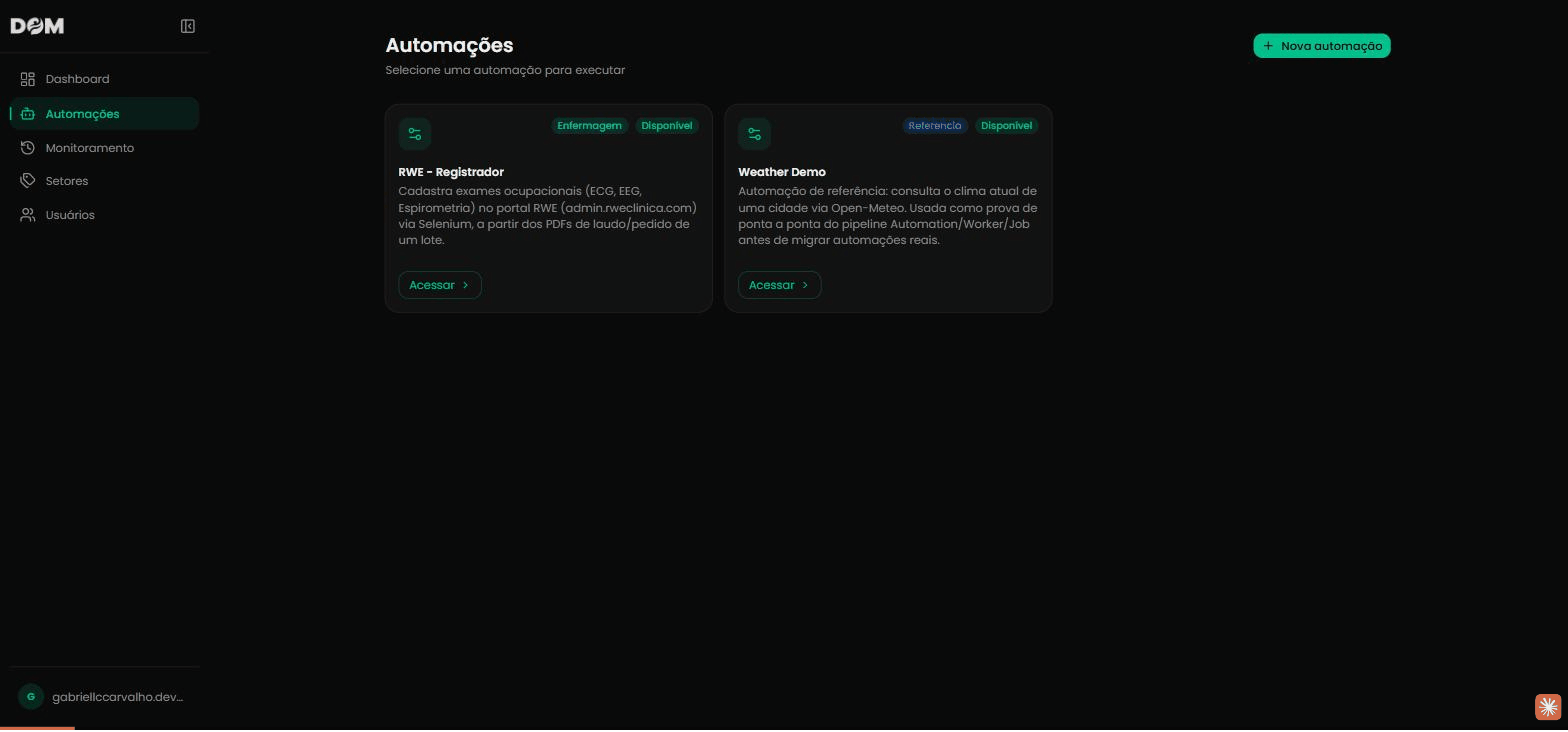Click the Usuários people icon
1568x732 pixels.
28,215
